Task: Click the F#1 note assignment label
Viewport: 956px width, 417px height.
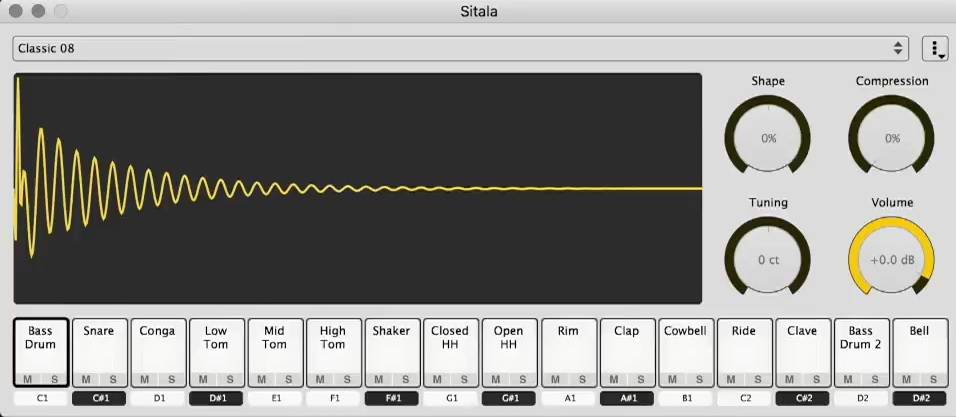Action: point(391,398)
